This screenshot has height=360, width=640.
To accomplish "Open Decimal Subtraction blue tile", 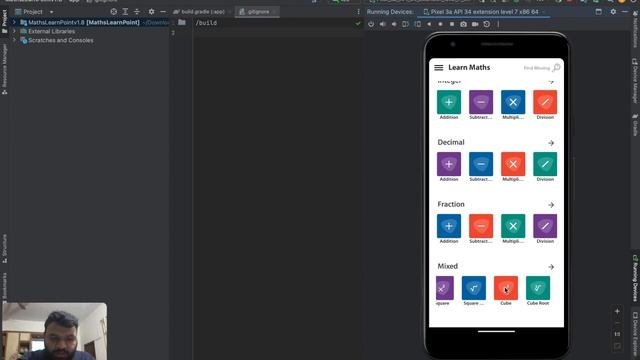I will coord(481,164).
